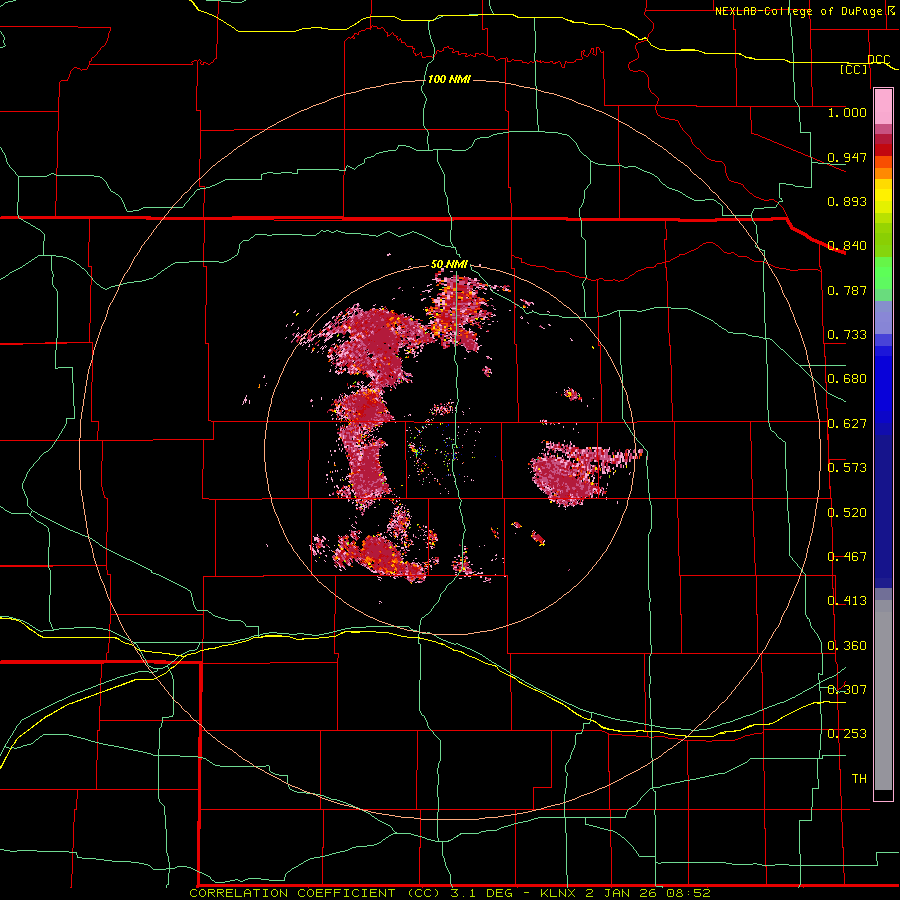Select the 1.000 scale value
The image size is (900, 900).
pyautogui.click(x=847, y=112)
